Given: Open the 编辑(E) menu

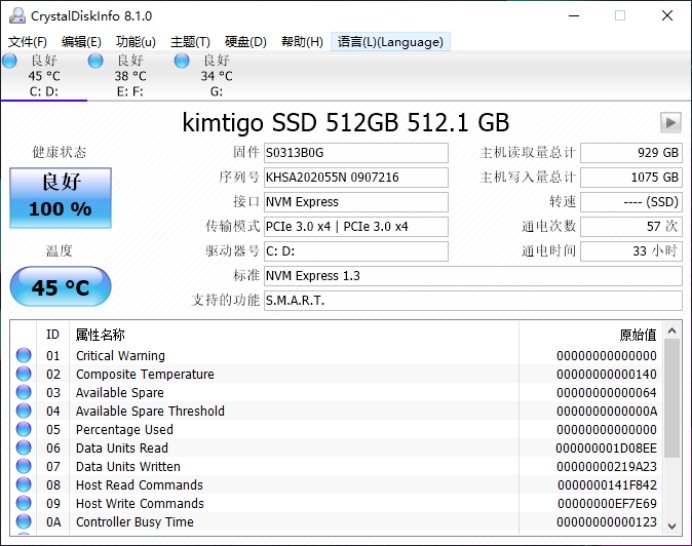Looking at the screenshot, I should [81, 42].
